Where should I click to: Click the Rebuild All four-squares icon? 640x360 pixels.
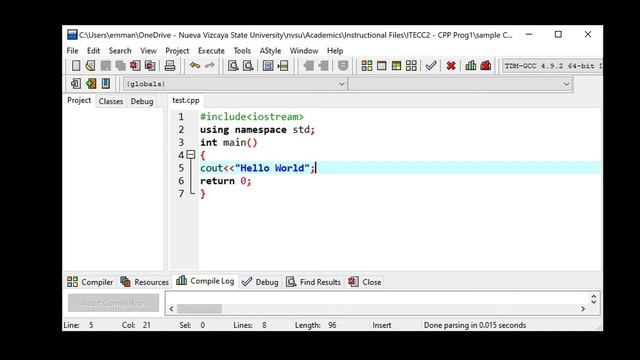click(411, 66)
